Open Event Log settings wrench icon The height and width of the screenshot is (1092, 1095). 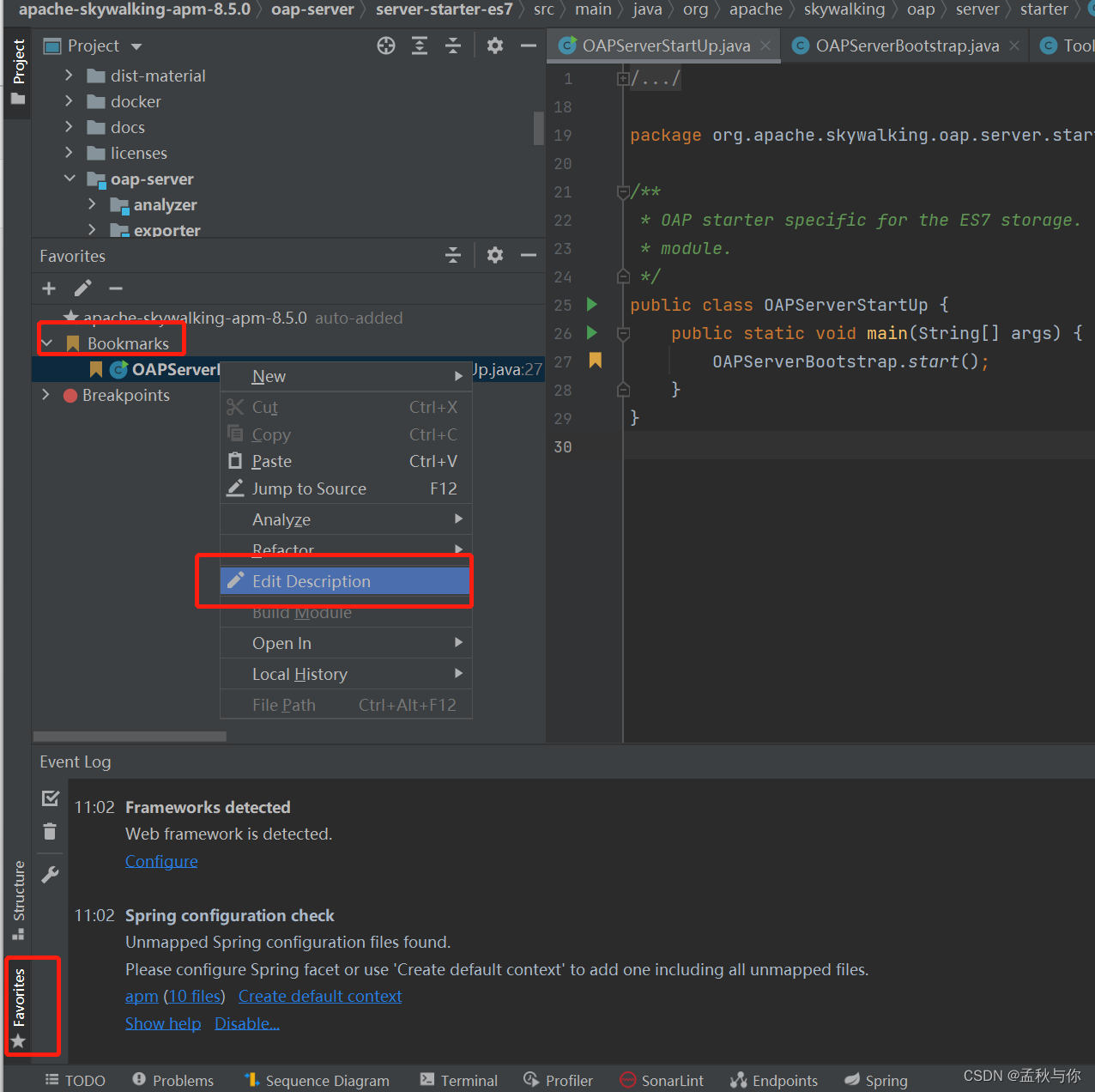coord(50,875)
